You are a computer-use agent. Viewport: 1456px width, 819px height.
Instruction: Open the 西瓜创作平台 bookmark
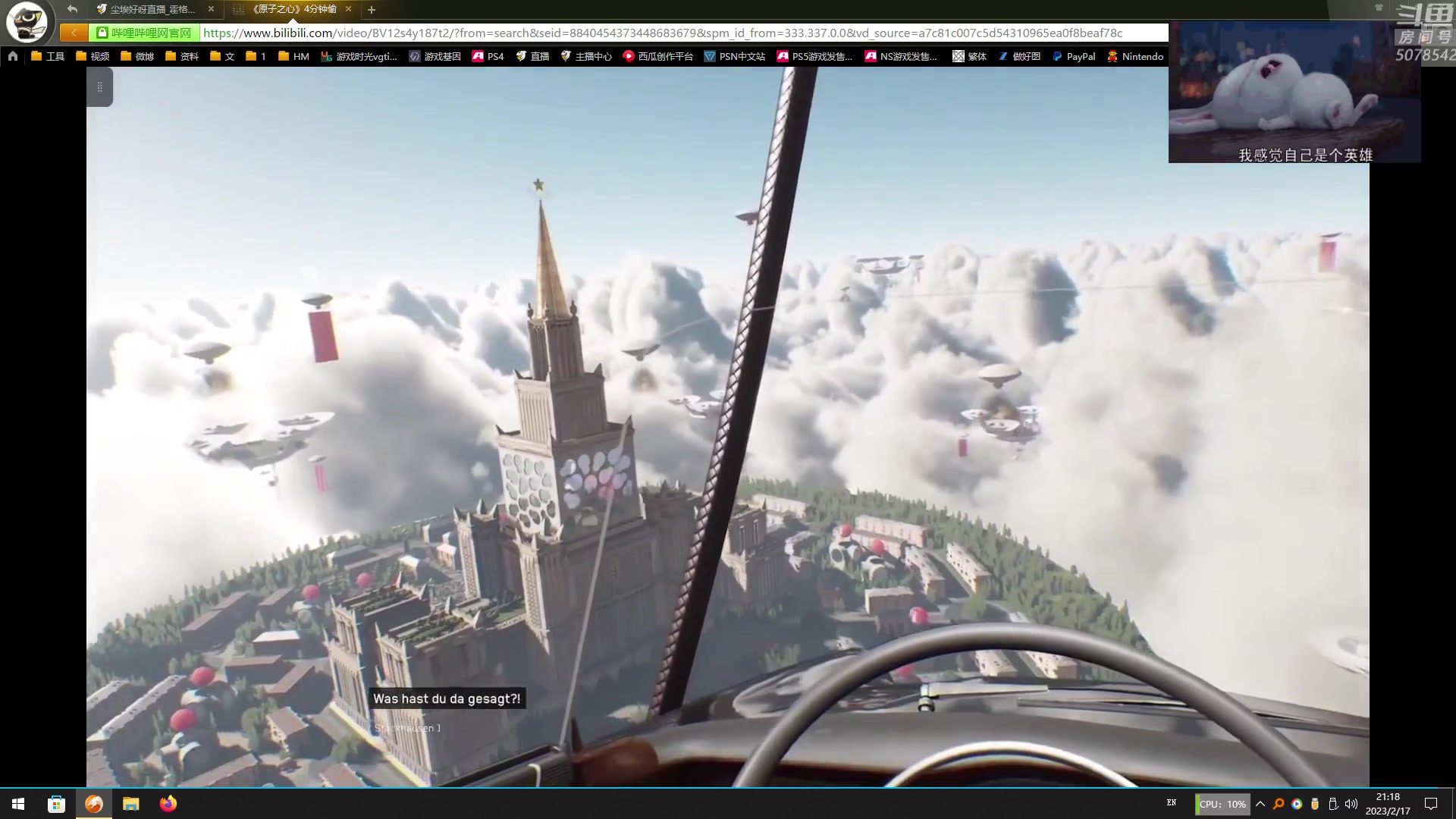click(x=658, y=56)
